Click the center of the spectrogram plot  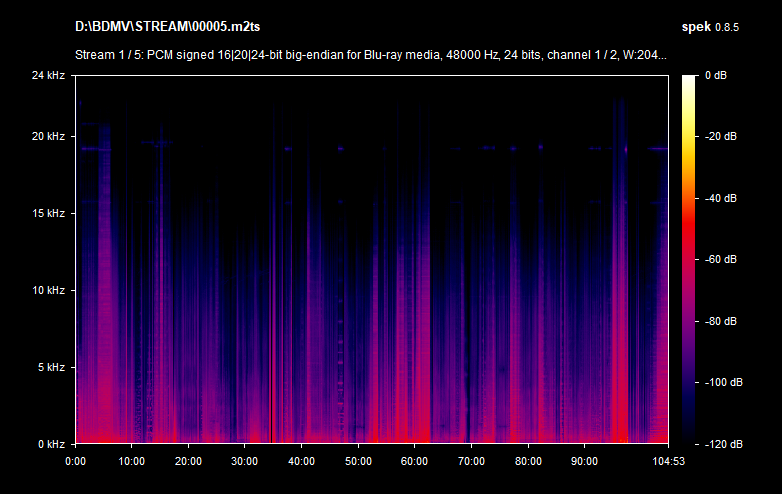[x=371, y=259]
